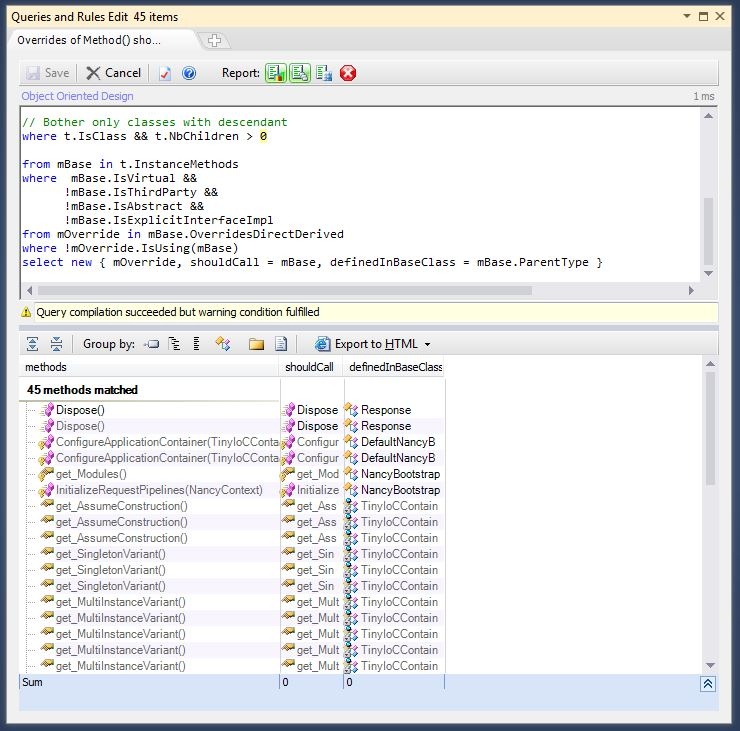Click the document icon beside the folder icon

click(x=281, y=344)
